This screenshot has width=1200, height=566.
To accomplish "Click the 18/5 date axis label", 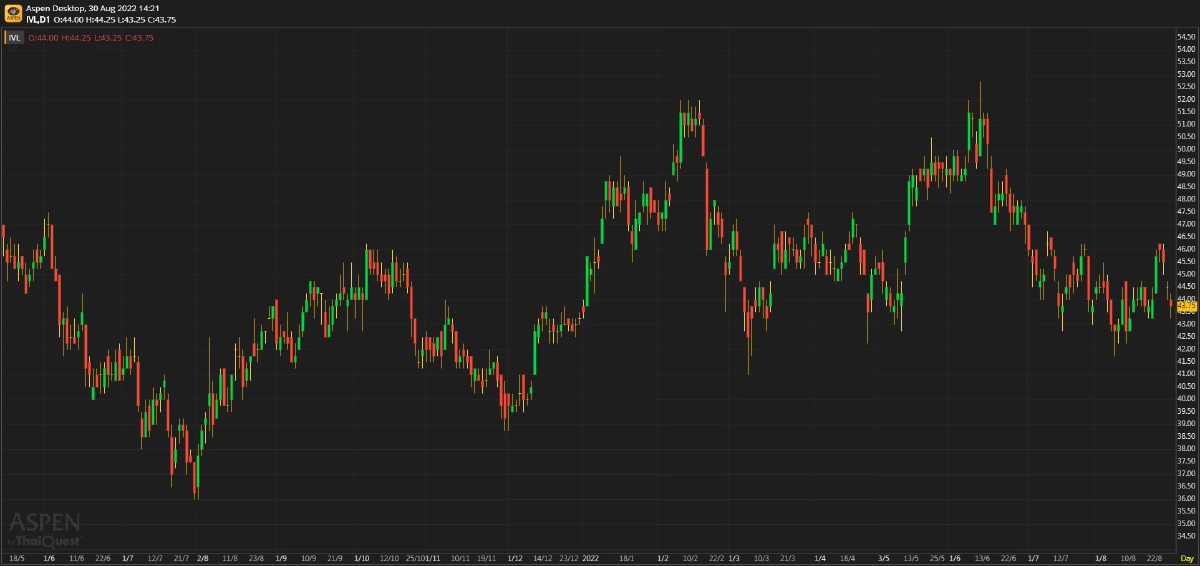I will pyautogui.click(x=16, y=558).
